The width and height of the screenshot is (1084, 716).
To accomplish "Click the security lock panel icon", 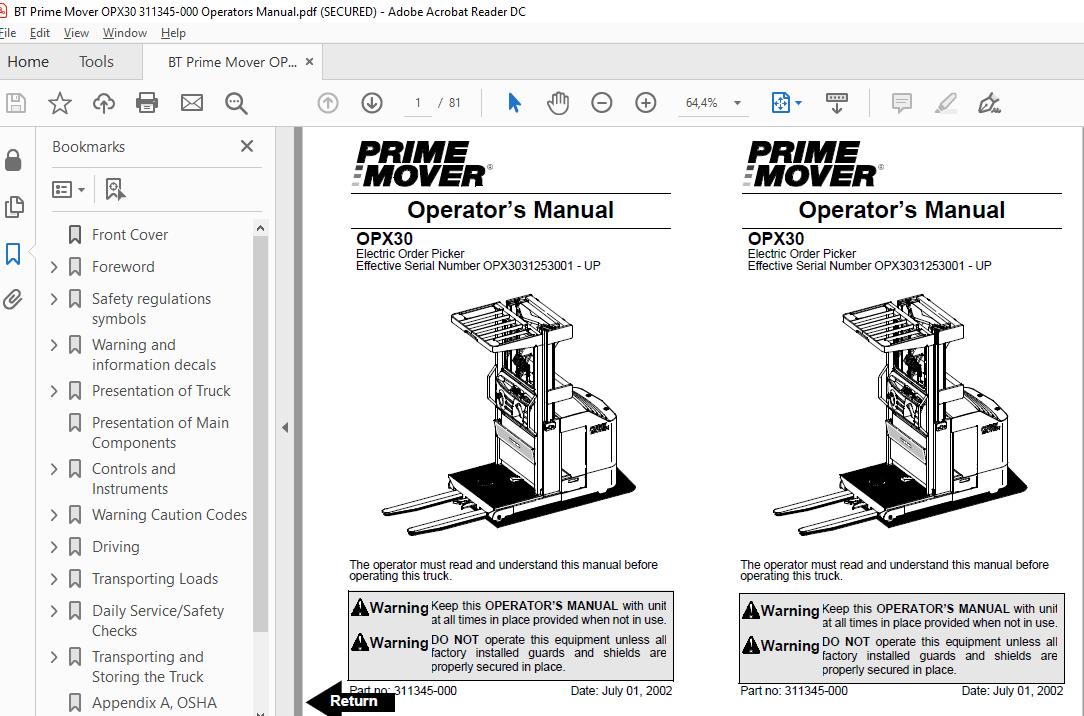I will coord(13,160).
